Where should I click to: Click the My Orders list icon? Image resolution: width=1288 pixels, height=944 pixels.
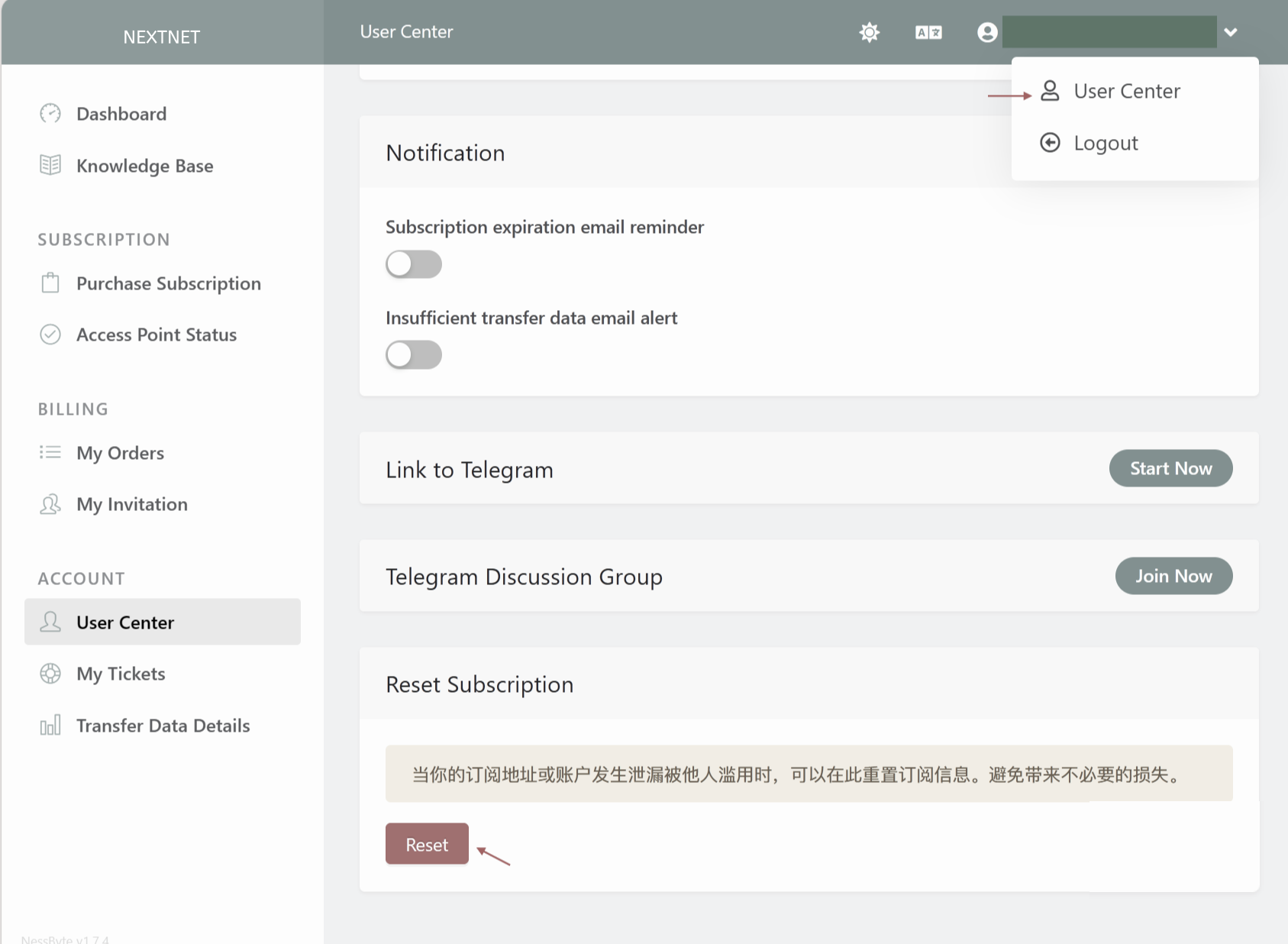(50, 452)
